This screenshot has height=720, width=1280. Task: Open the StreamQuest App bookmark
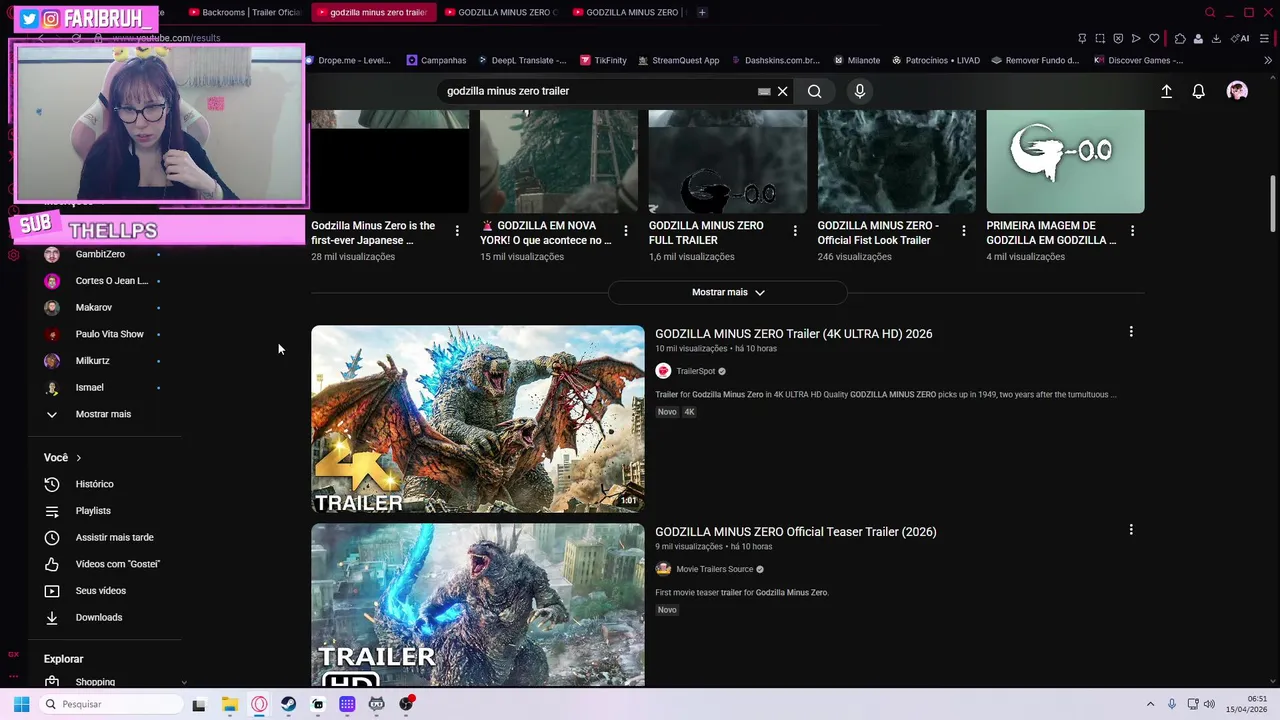coord(678,60)
